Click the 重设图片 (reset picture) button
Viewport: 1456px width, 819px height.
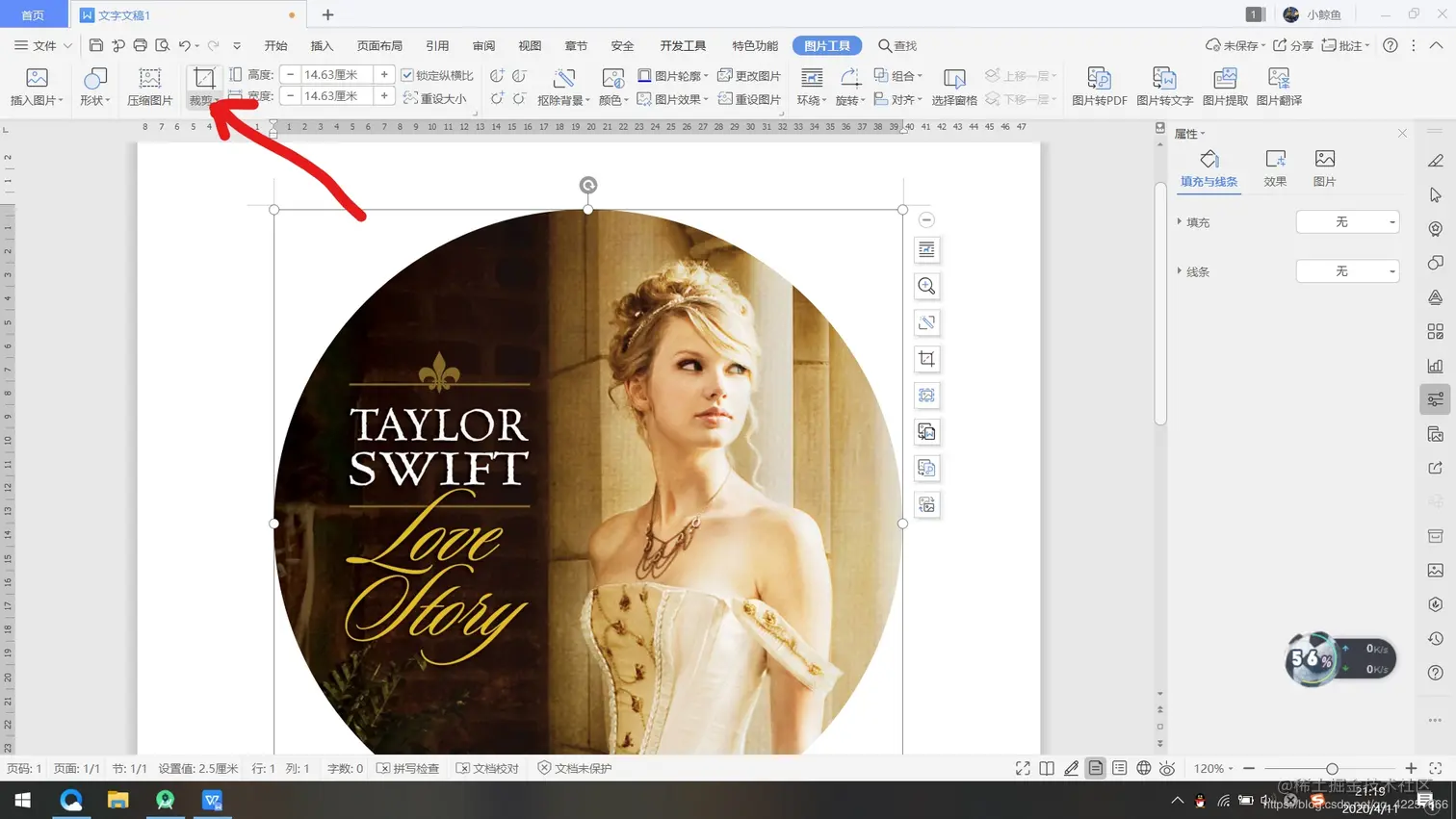coord(749,99)
